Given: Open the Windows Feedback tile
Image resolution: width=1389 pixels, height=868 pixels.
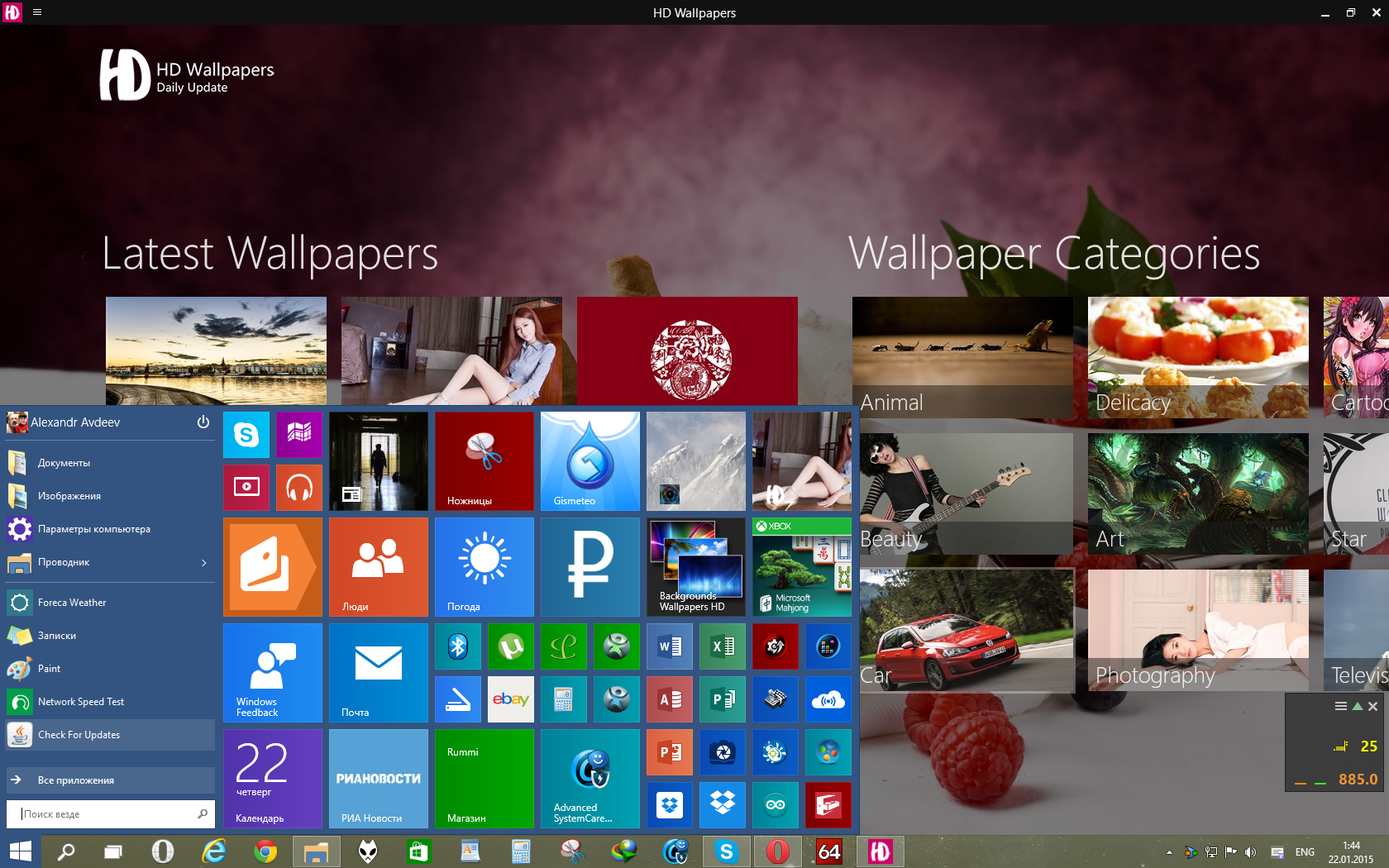Looking at the screenshot, I should point(273,673).
